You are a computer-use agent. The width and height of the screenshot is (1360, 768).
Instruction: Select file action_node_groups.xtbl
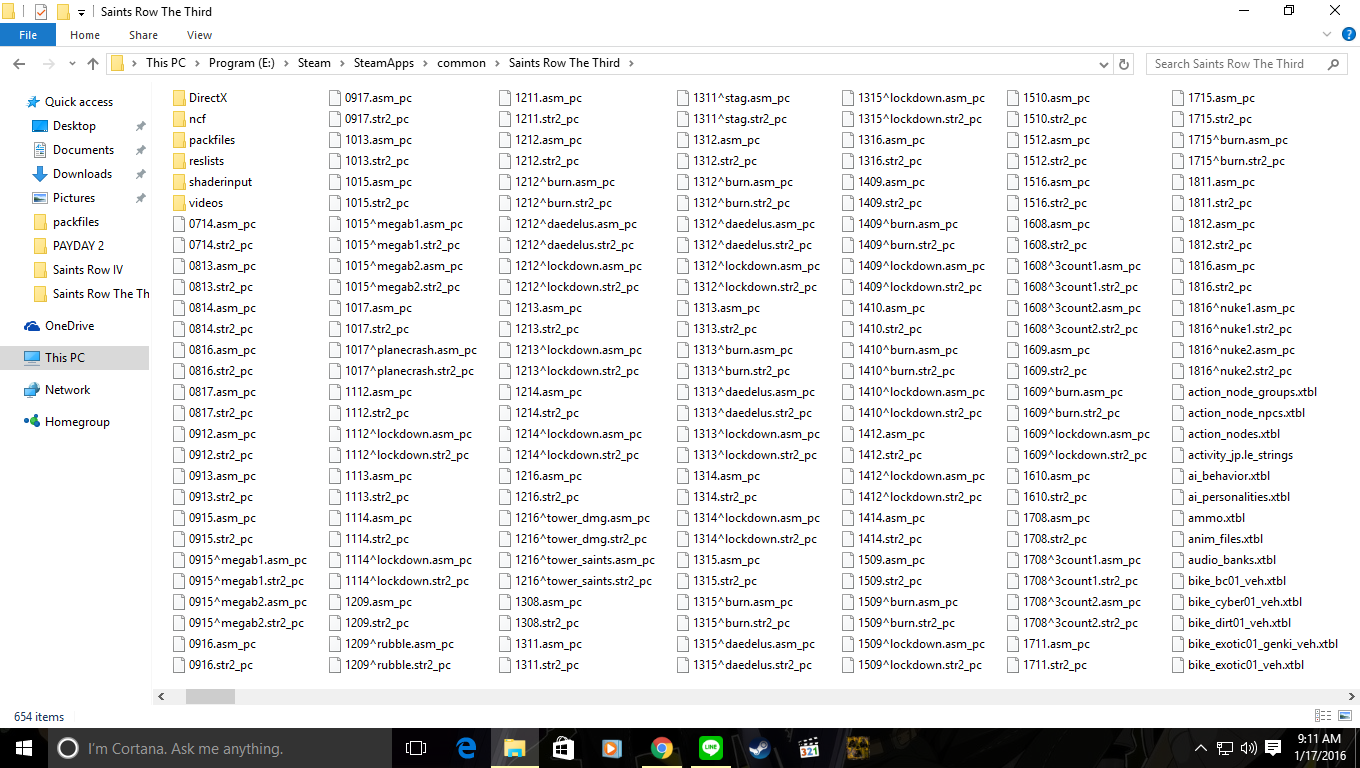coord(1243,392)
